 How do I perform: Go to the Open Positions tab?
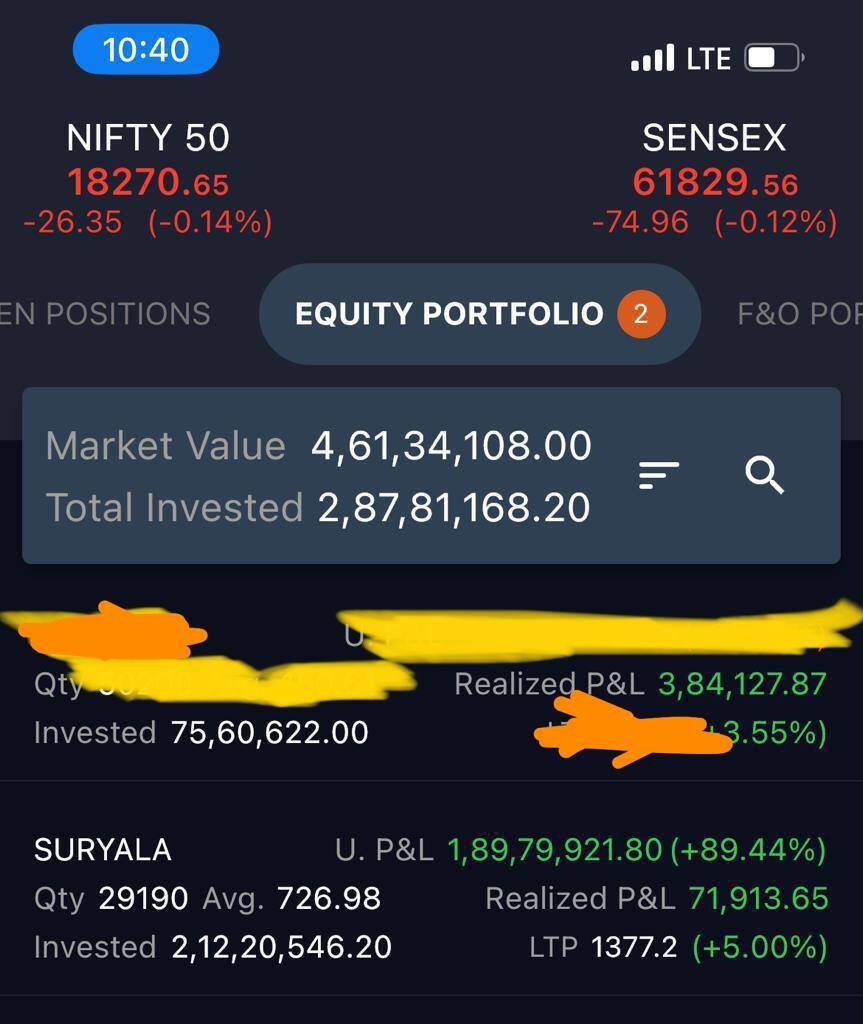coord(105,315)
